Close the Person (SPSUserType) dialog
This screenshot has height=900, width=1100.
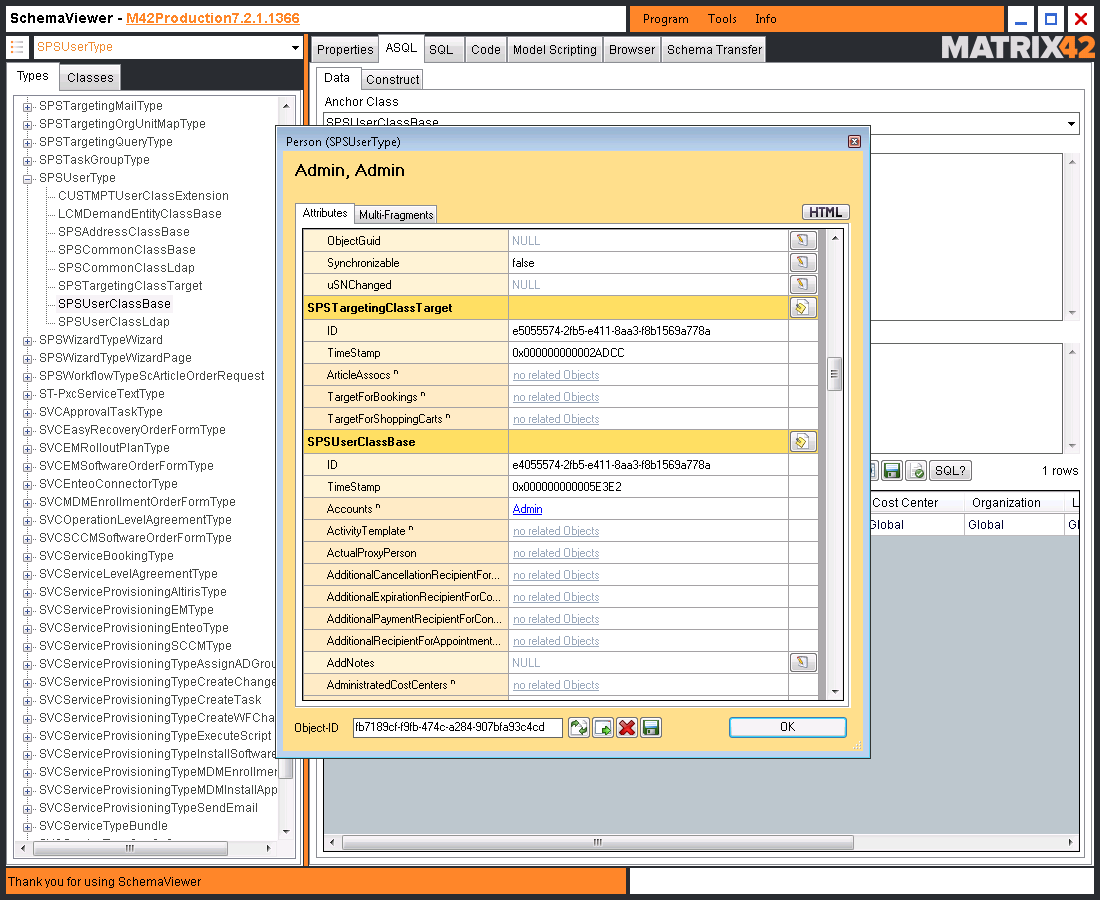point(854,142)
